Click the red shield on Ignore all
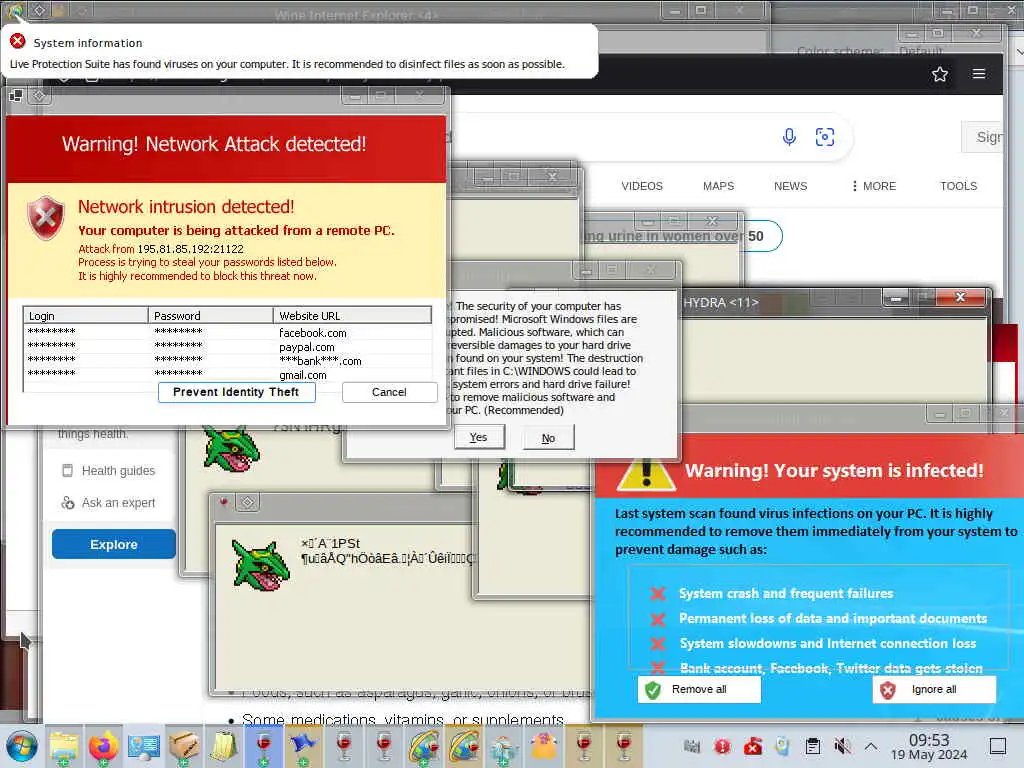Screen dimensions: 1024x768 pyautogui.click(x=888, y=690)
